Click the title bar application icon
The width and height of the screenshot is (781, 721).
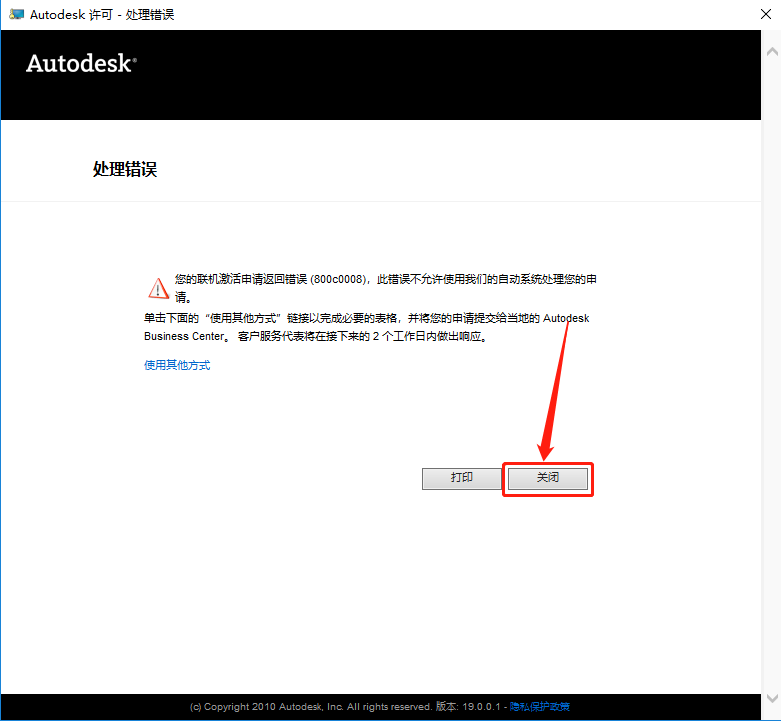click(x=16, y=14)
